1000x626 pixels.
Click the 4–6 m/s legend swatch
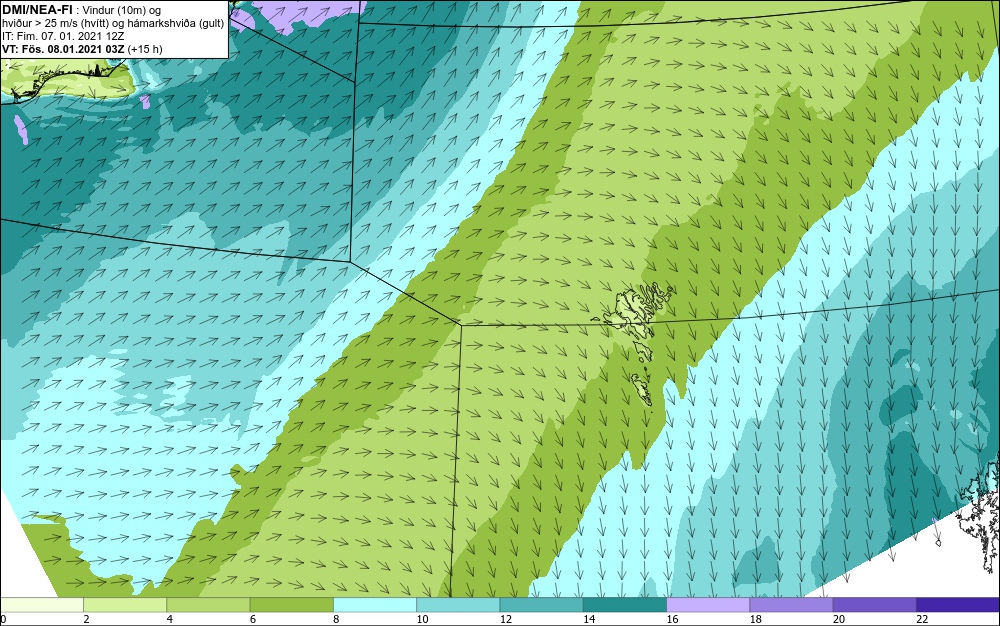(208, 605)
